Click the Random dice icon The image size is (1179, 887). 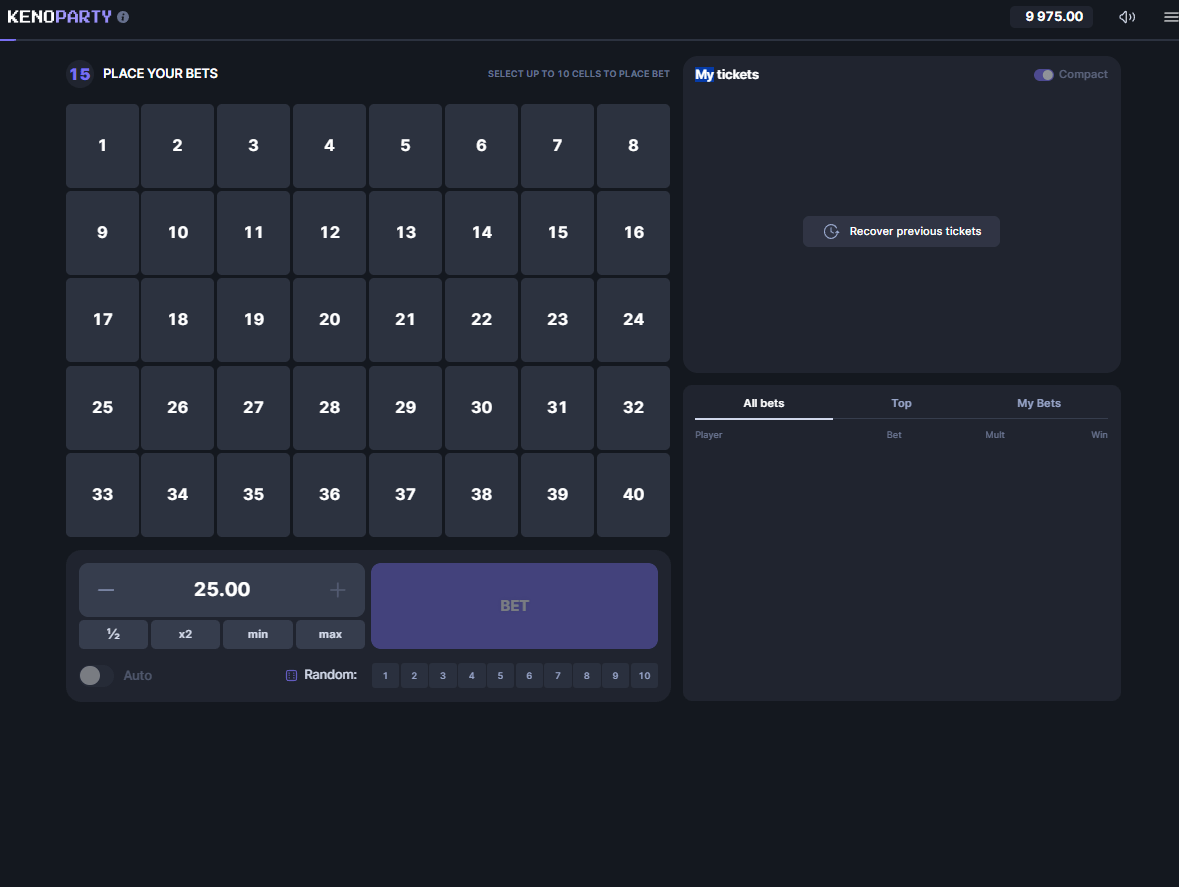tap(292, 676)
